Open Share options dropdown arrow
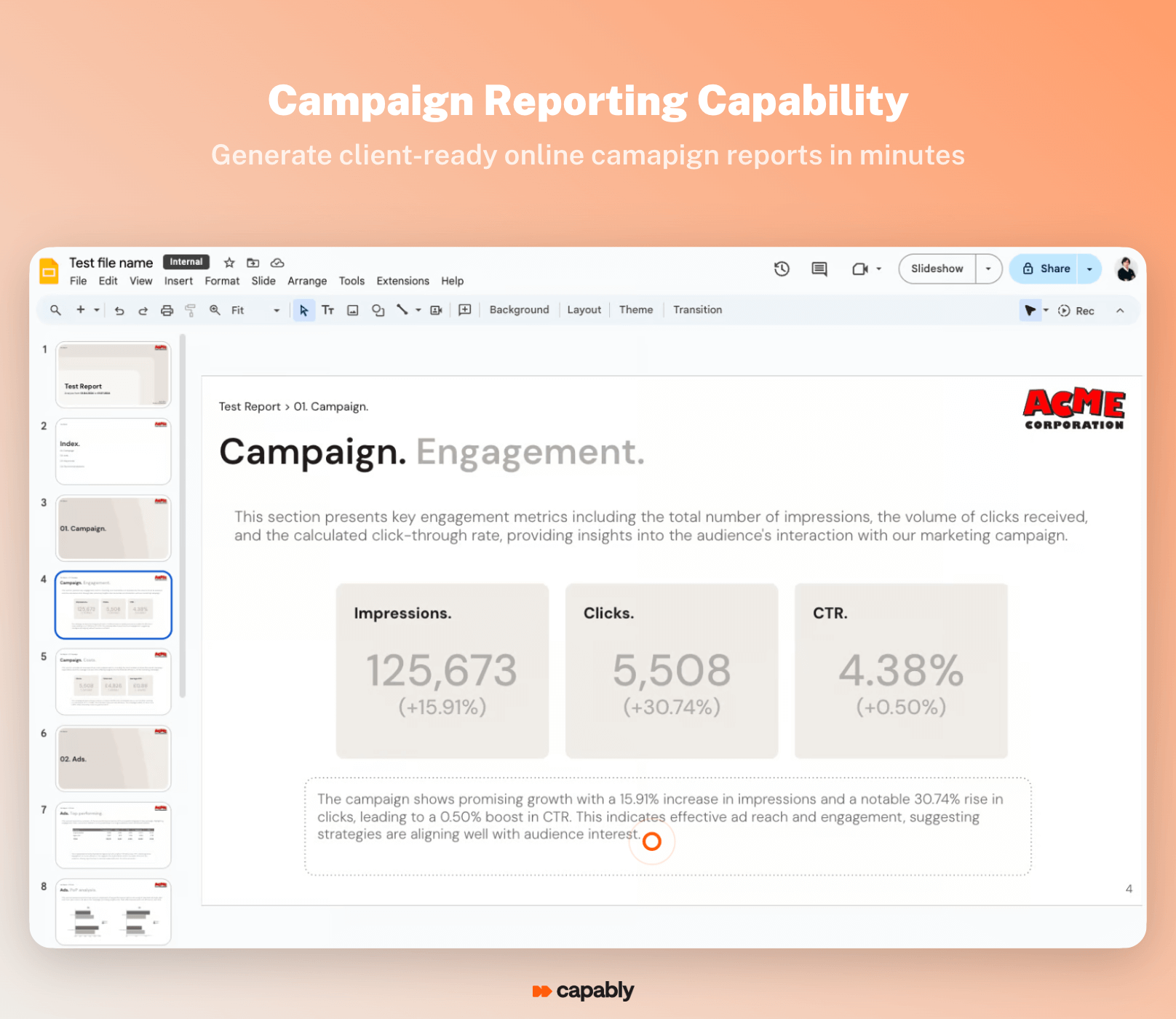The height and width of the screenshot is (1019, 1176). coord(1089,269)
